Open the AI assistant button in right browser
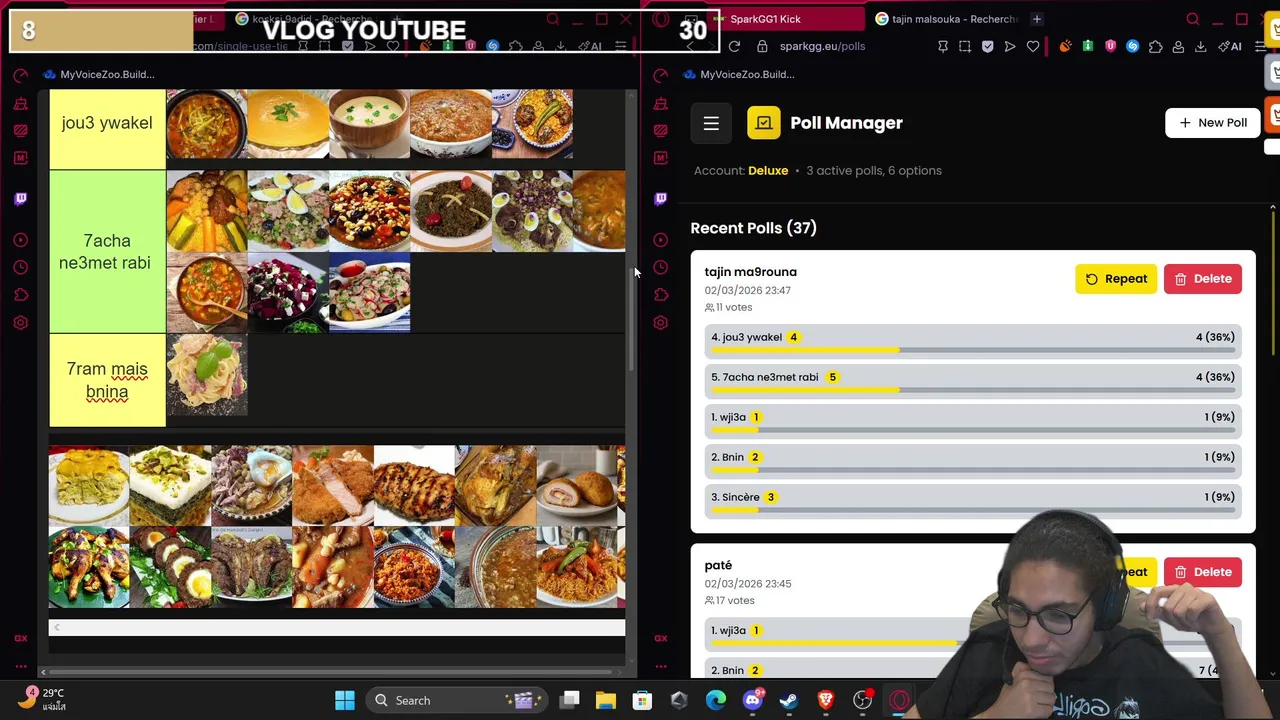 [1230, 46]
